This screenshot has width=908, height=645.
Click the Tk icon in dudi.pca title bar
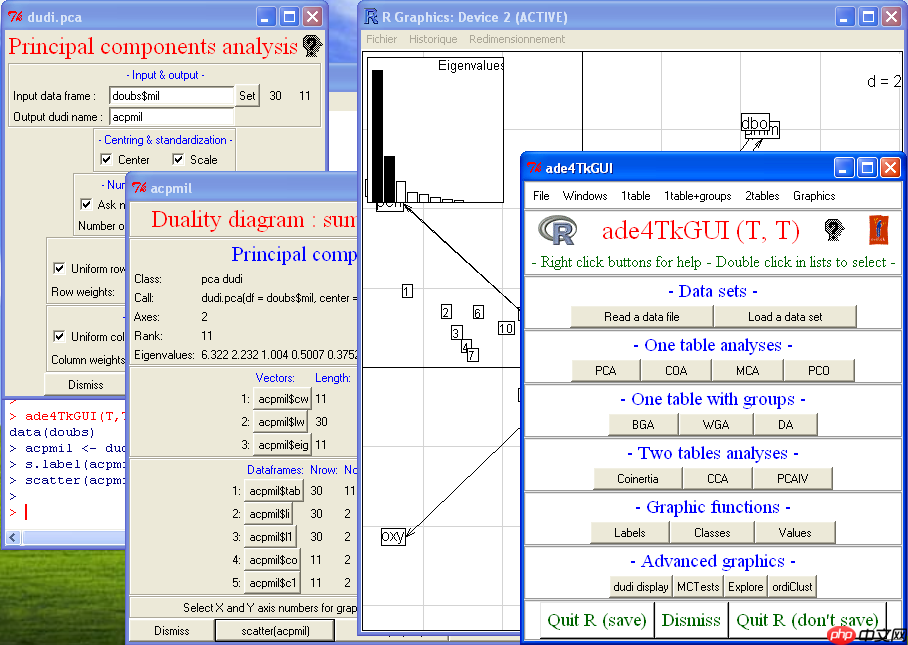click(15, 17)
